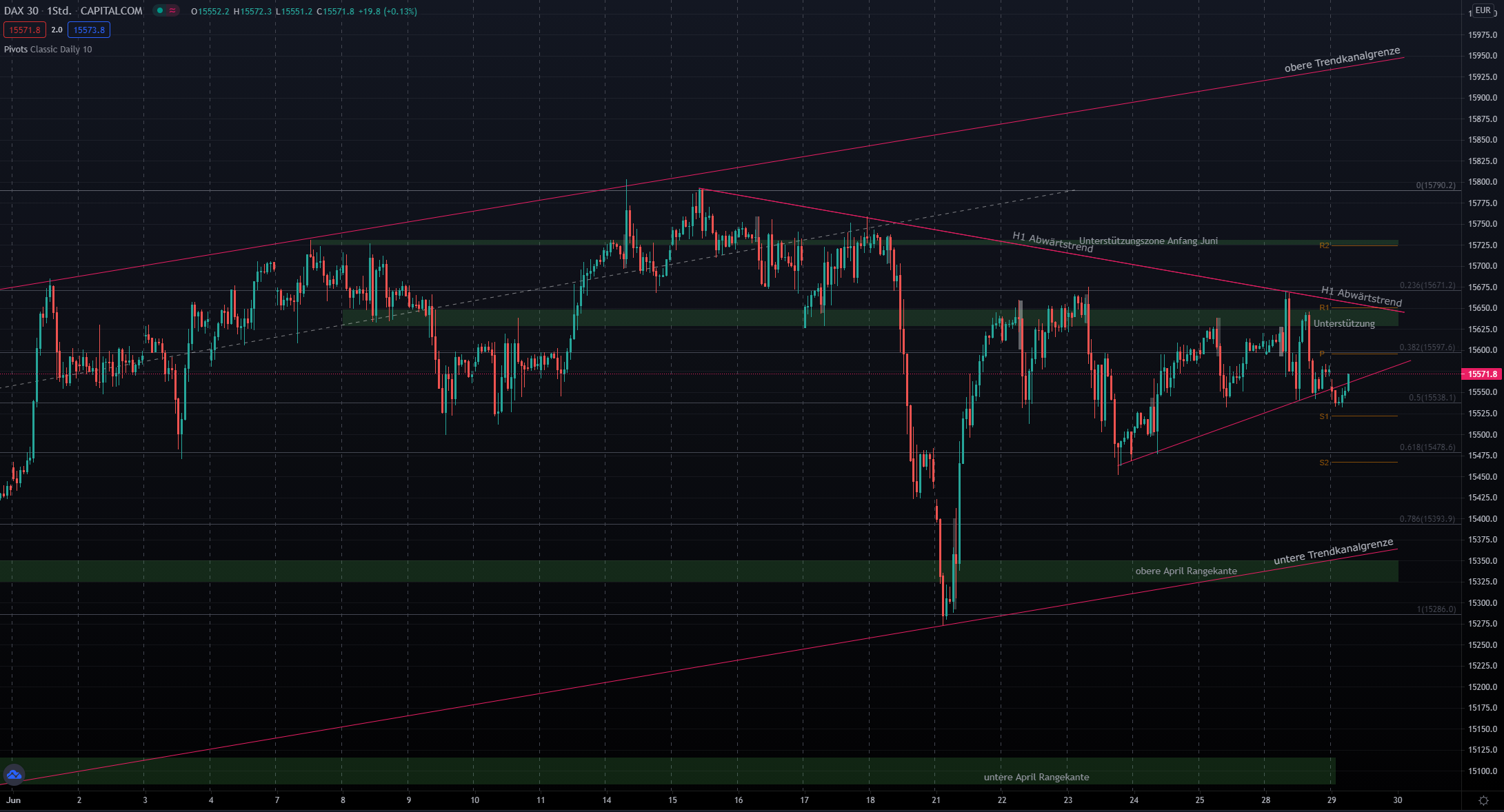Click date 21 on the time axis

point(936,800)
